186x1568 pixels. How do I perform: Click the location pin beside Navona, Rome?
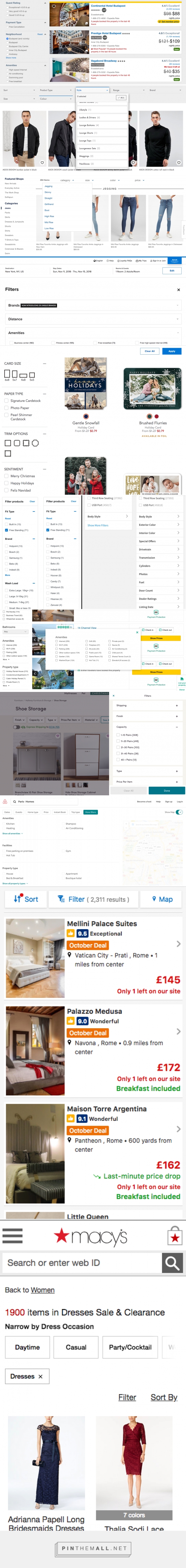point(70,1043)
